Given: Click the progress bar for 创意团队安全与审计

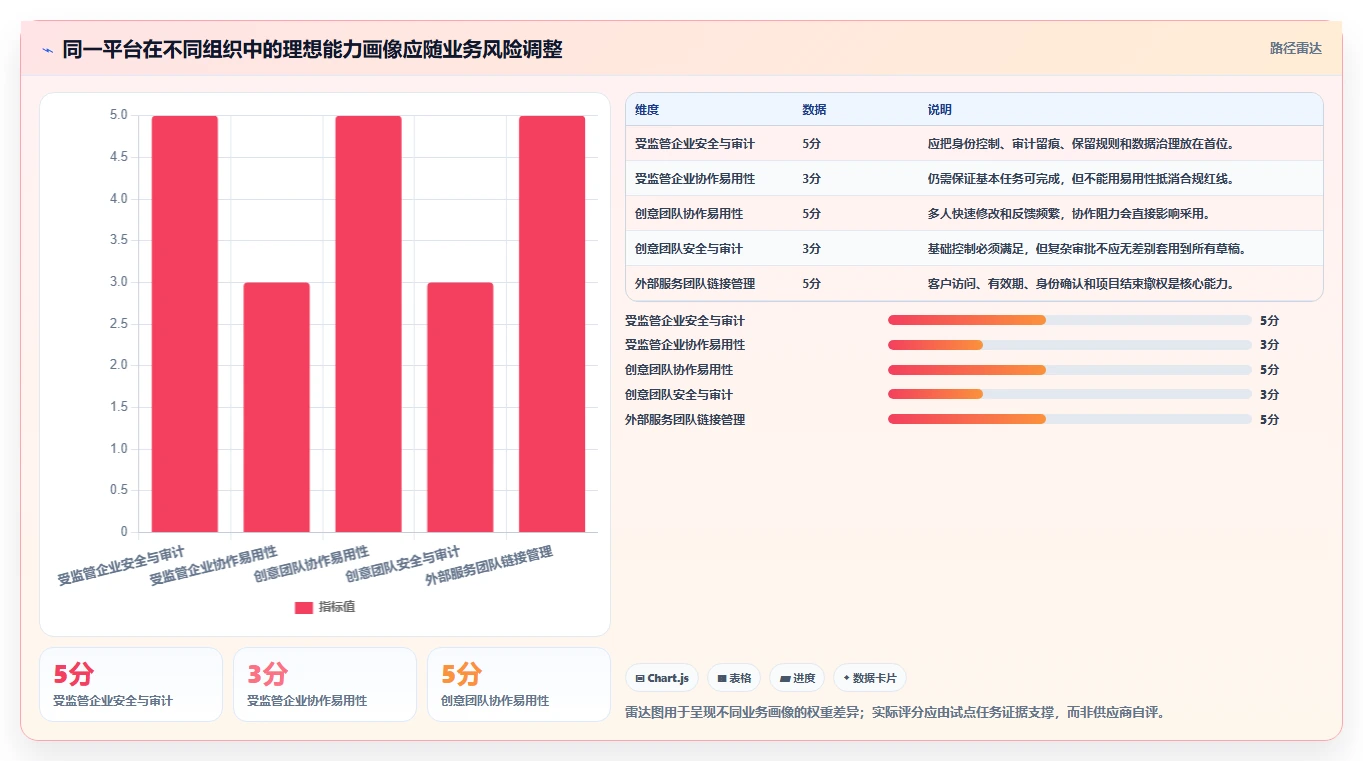Looking at the screenshot, I should [x=1070, y=395].
